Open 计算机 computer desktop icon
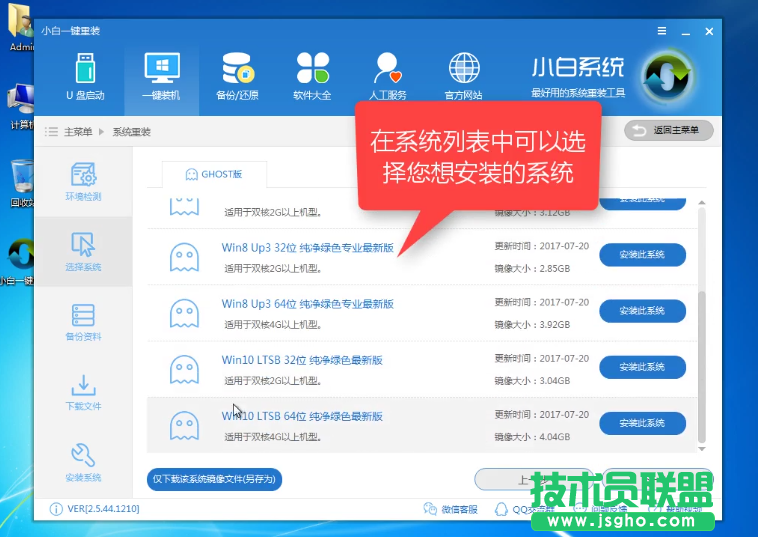 coord(21,106)
